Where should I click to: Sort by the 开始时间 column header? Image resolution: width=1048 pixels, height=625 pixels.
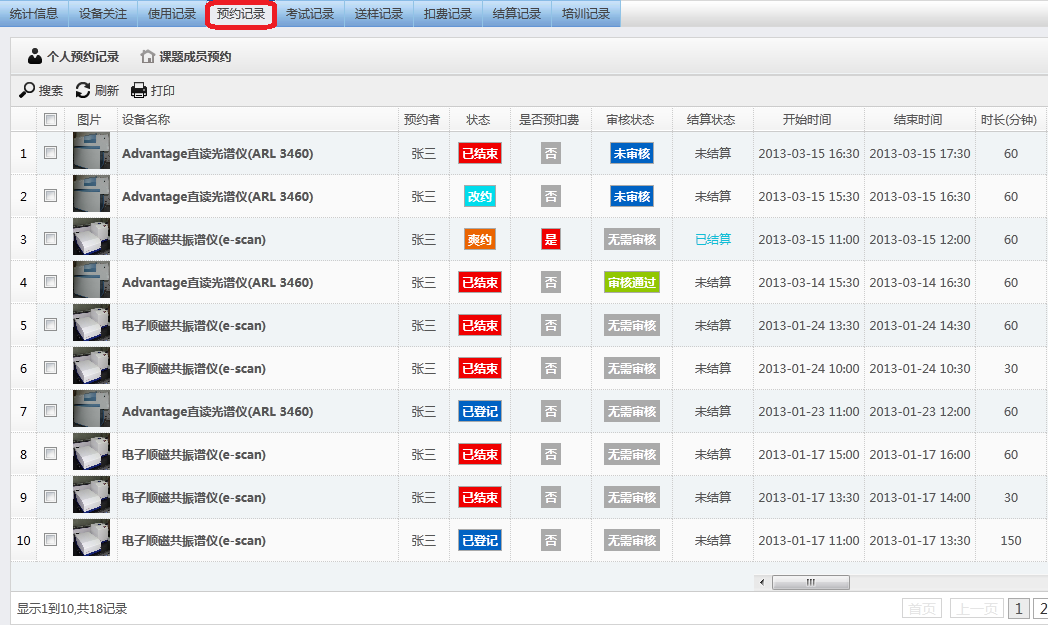coord(807,120)
